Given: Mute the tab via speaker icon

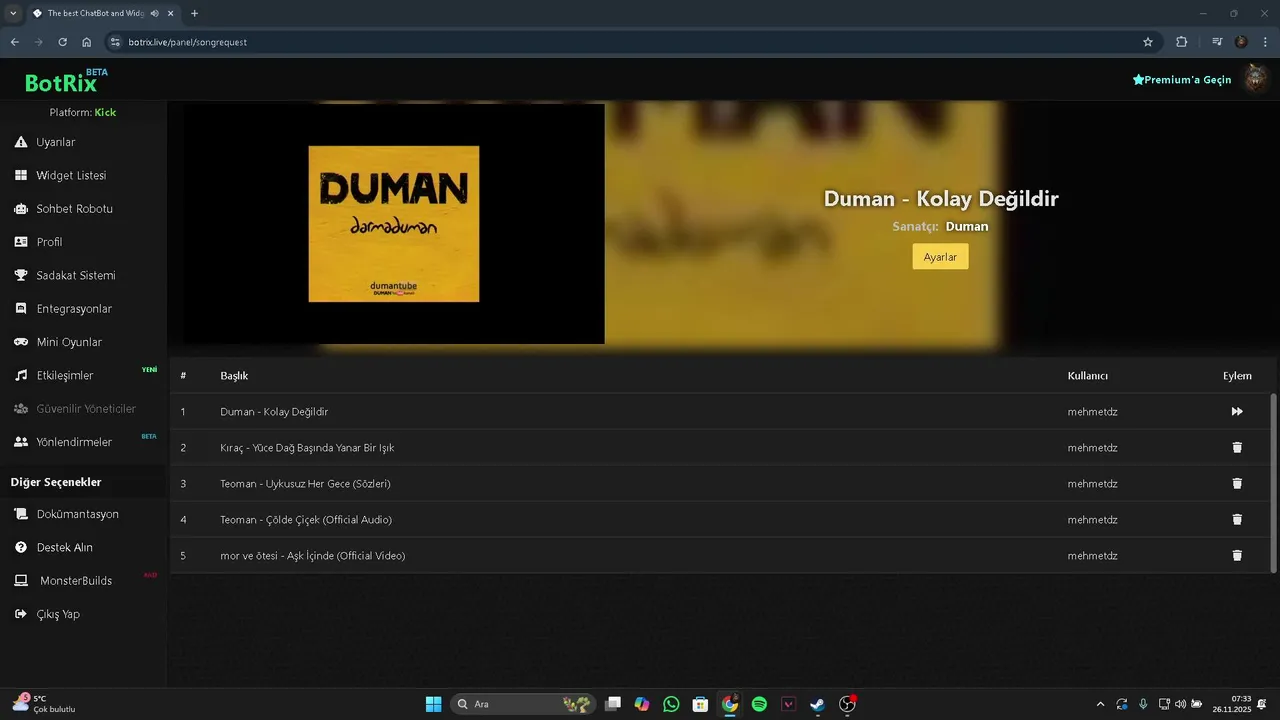Looking at the screenshot, I should click(x=155, y=13).
